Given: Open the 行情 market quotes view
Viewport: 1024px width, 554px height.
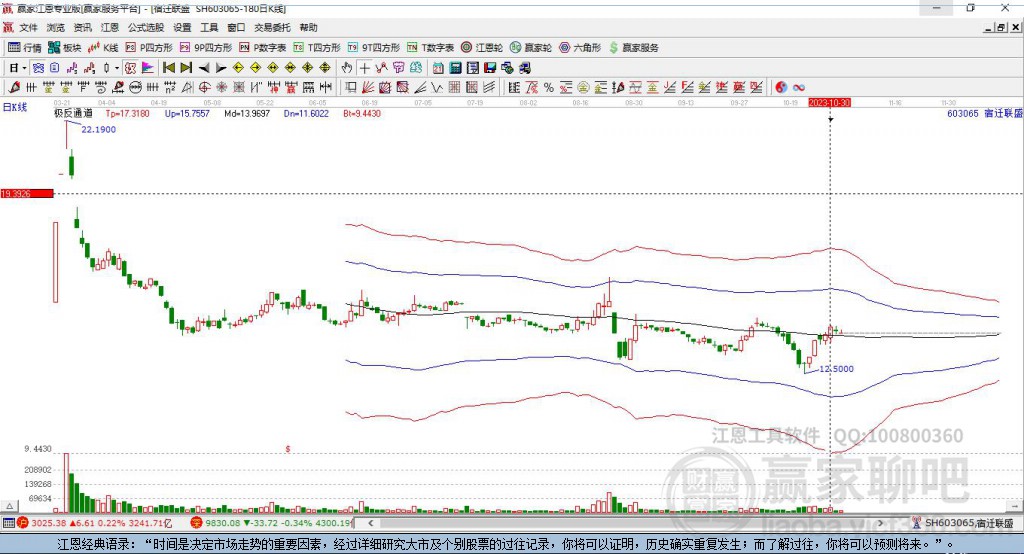Looking at the screenshot, I should point(25,48).
